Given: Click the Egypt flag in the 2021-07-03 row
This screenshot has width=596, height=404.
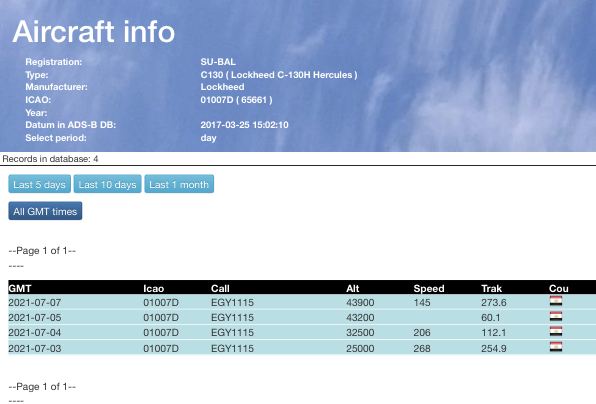Looking at the screenshot, I should pos(556,347).
